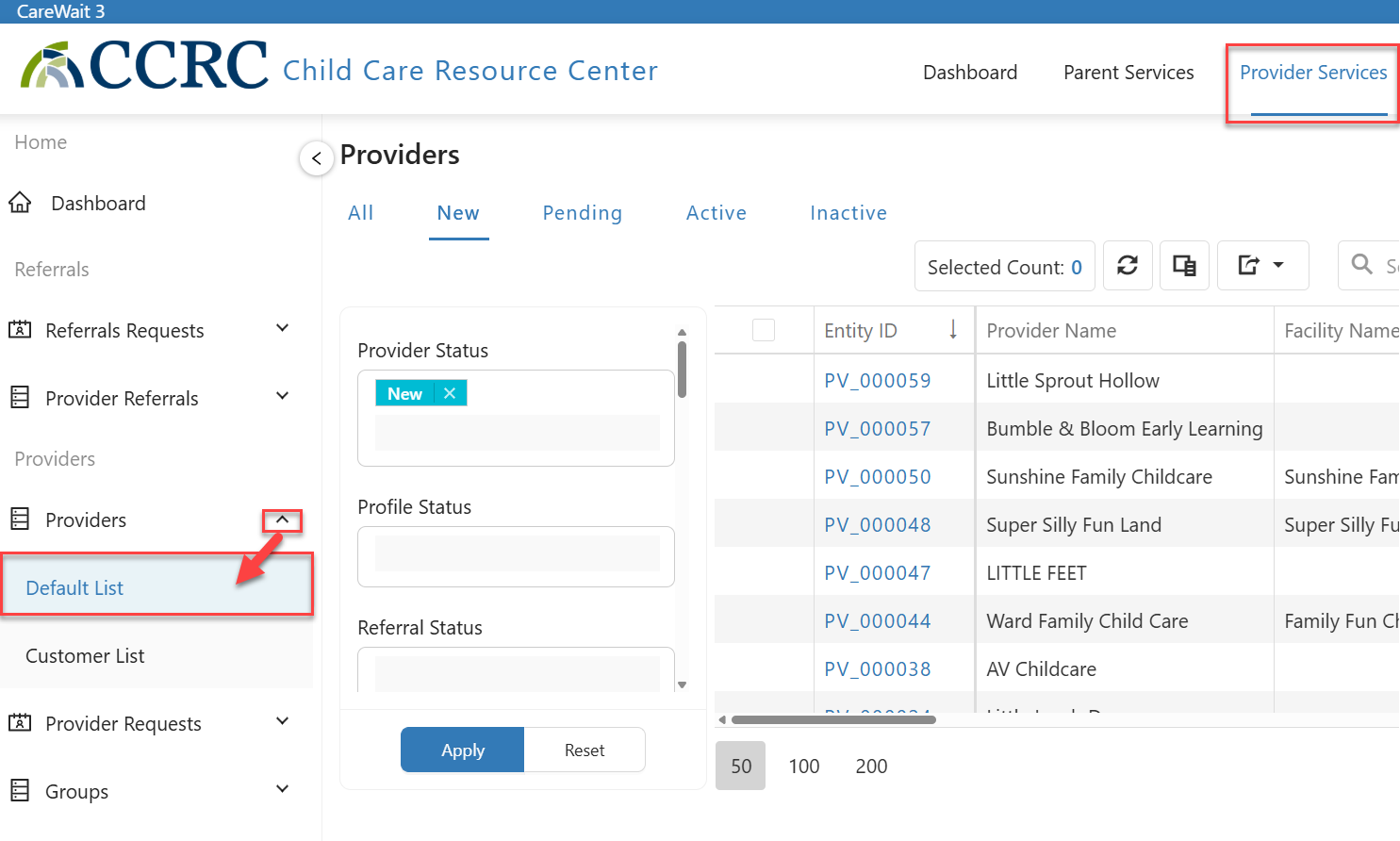Click the refresh icon in the toolbar
Image resolution: width=1400 pixels, height=841 pixels.
pyautogui.click(x=1128, y=266)
